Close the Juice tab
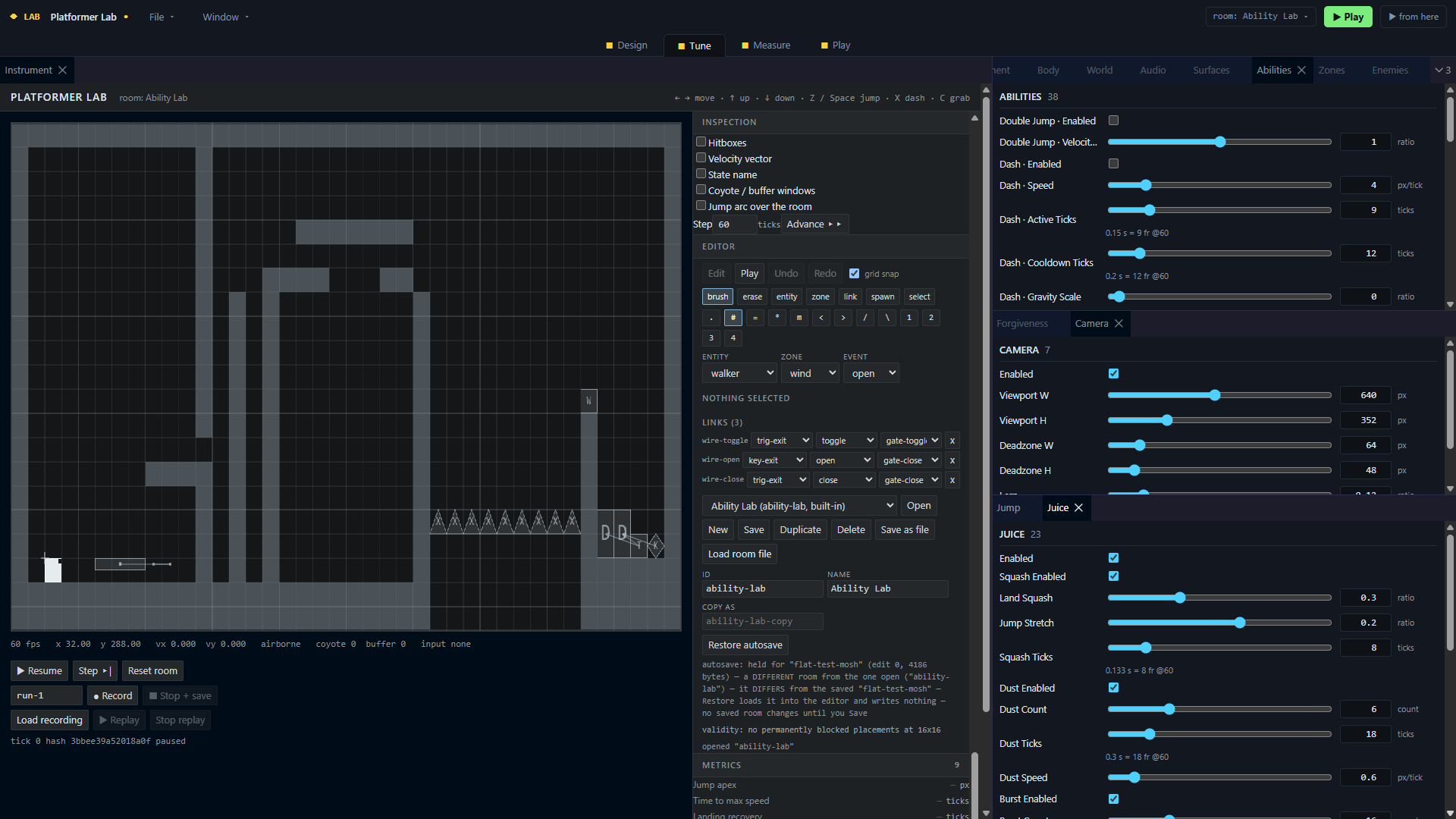The height and width of the screenshot is (819, 1456). (x=1078, y=507)
